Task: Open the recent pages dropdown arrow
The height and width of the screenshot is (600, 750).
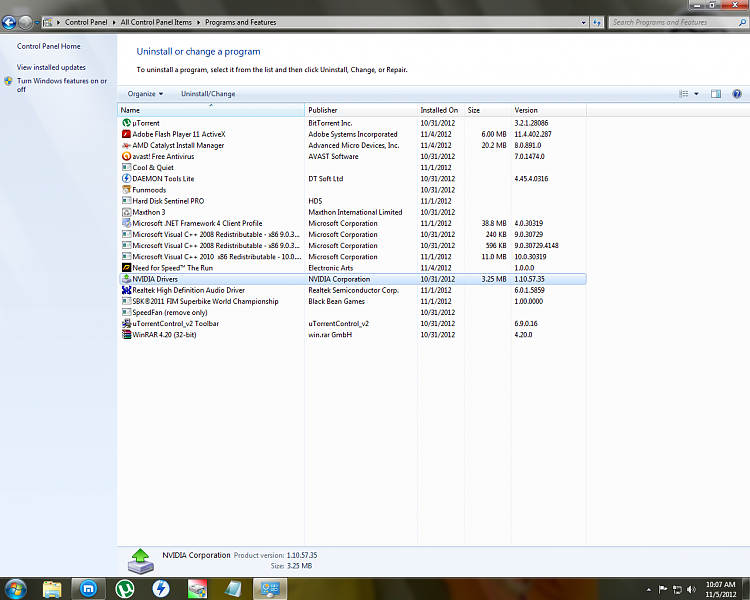Action: pyautogui.click(x=36, y=22)
